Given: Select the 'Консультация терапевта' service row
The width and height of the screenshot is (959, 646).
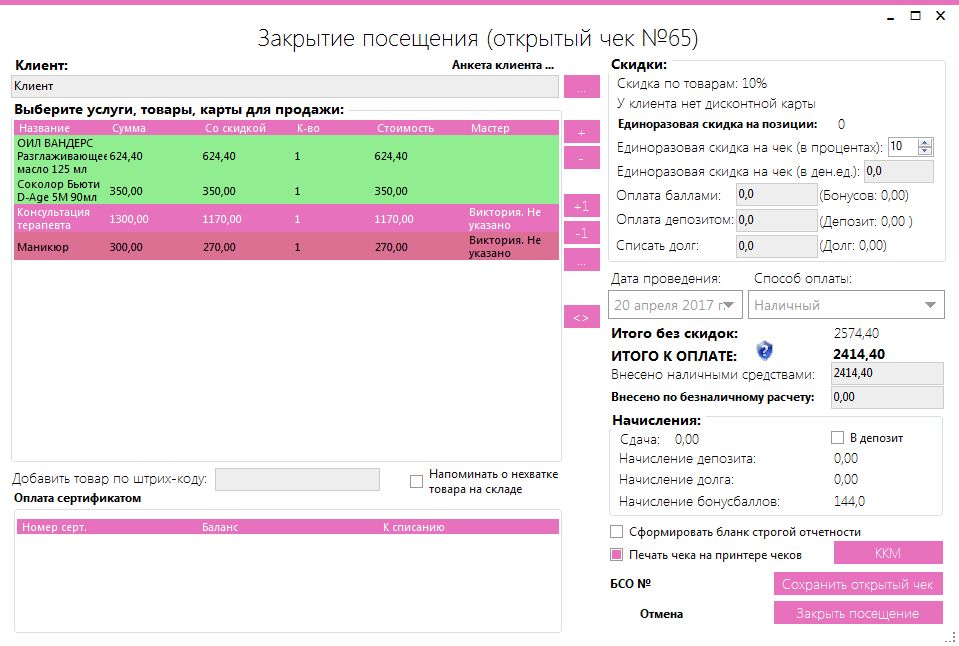Looking at the screenshot, I should pos(286,218).
